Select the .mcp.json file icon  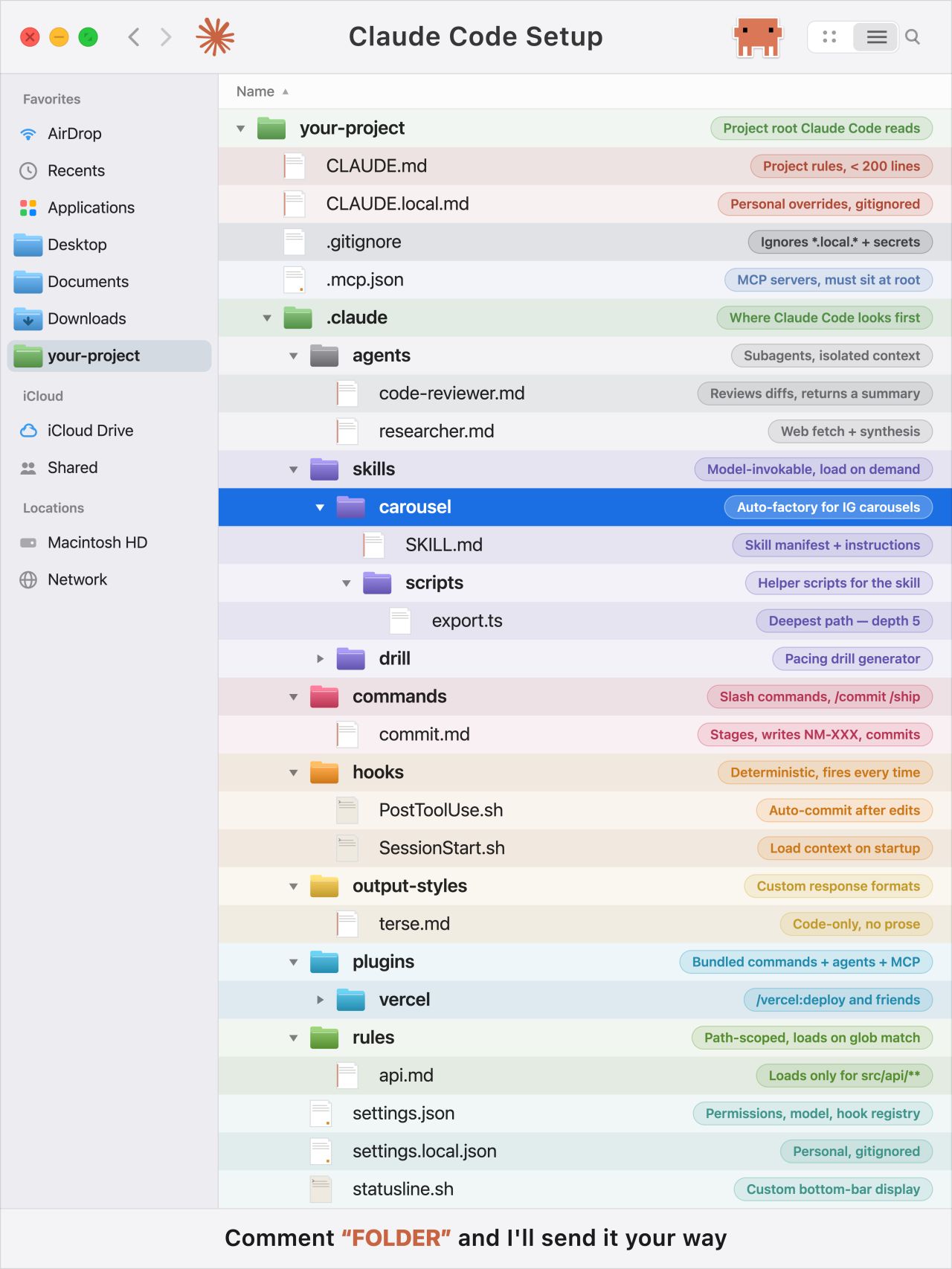pos(295,280)
